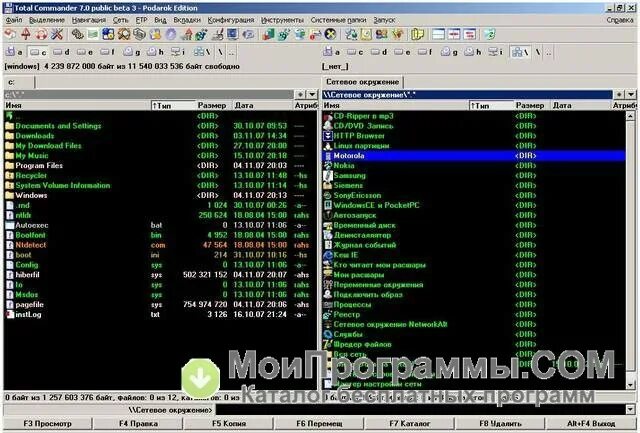Click the red headphones toolbar icon
Screen dimensions: 640x433
pos(41,35)
